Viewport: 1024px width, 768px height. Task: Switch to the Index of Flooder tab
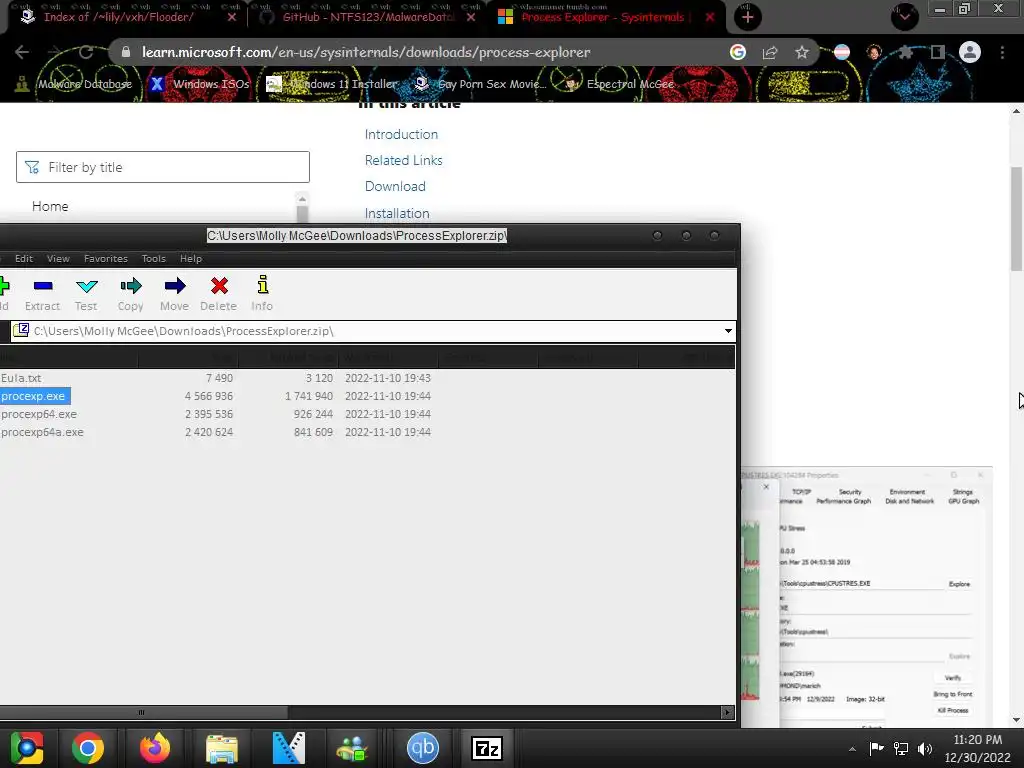[118, 17]
